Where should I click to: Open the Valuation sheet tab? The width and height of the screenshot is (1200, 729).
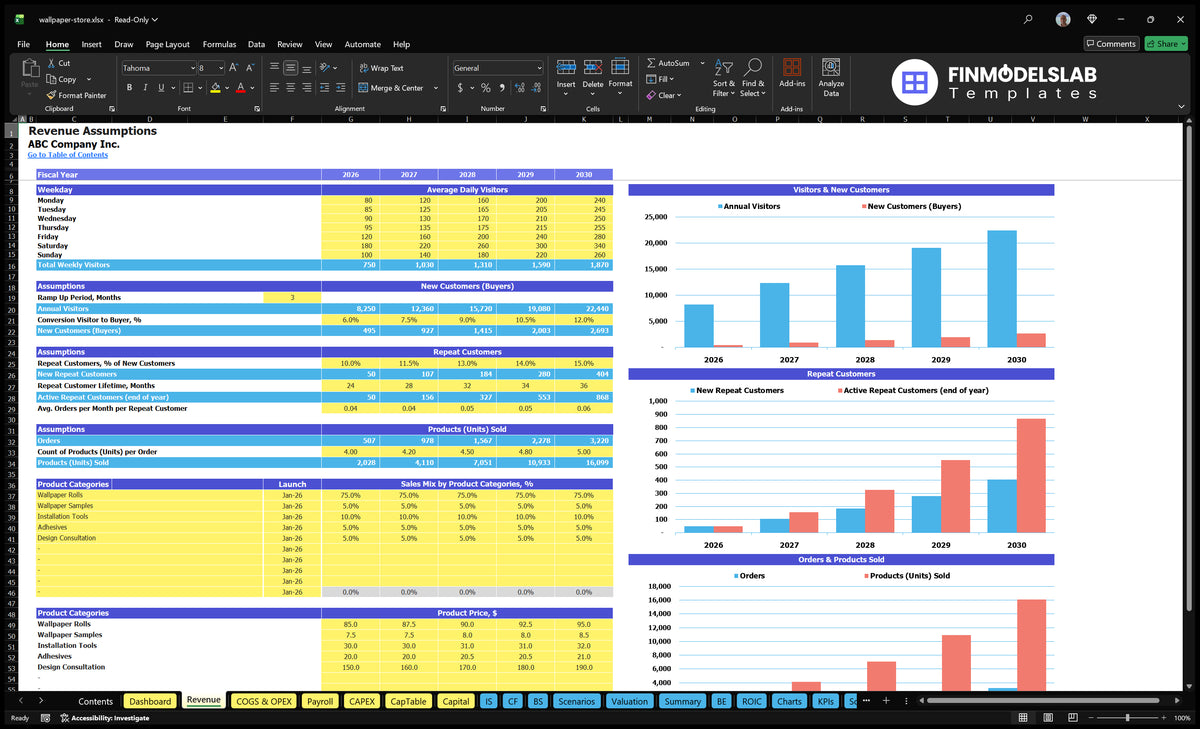tap(629, 701)
